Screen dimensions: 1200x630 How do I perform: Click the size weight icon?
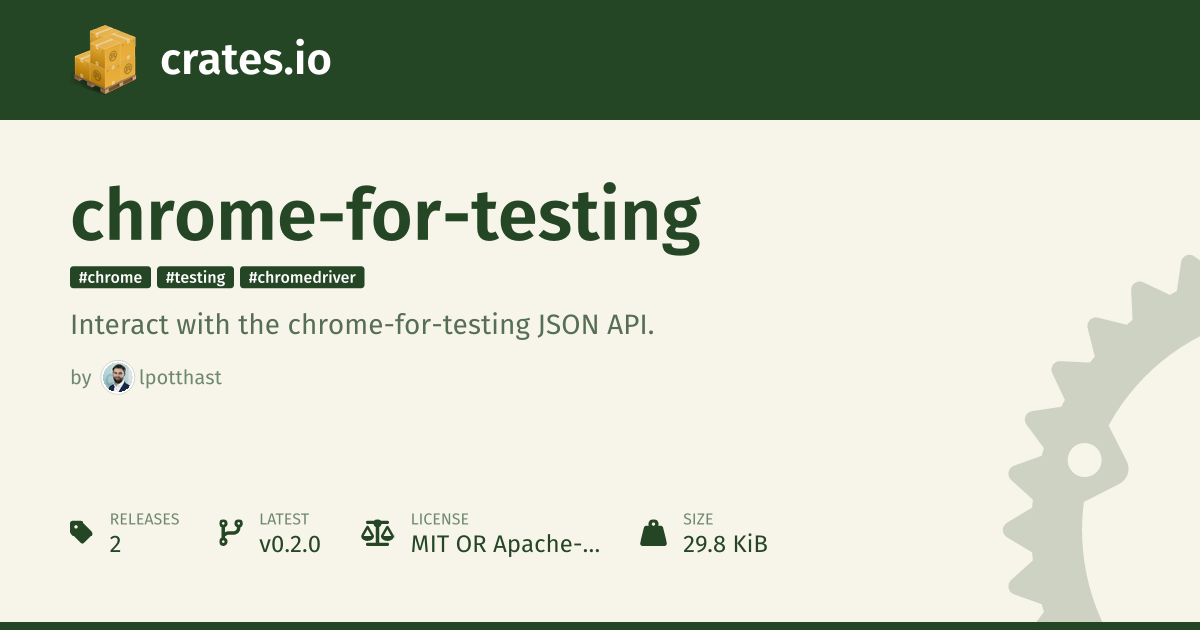[x=653, y=532]
